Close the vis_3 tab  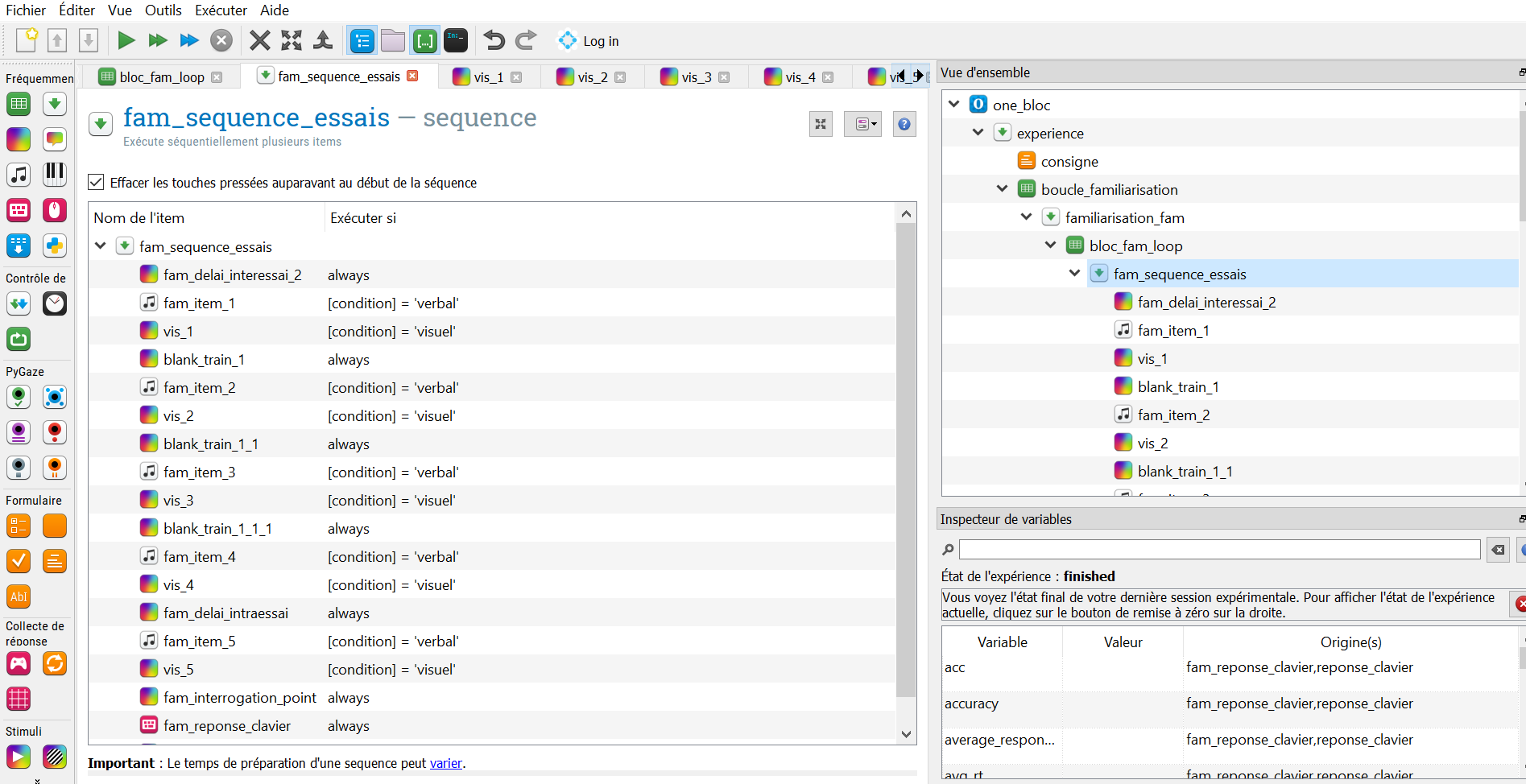[x=724, y=77]
